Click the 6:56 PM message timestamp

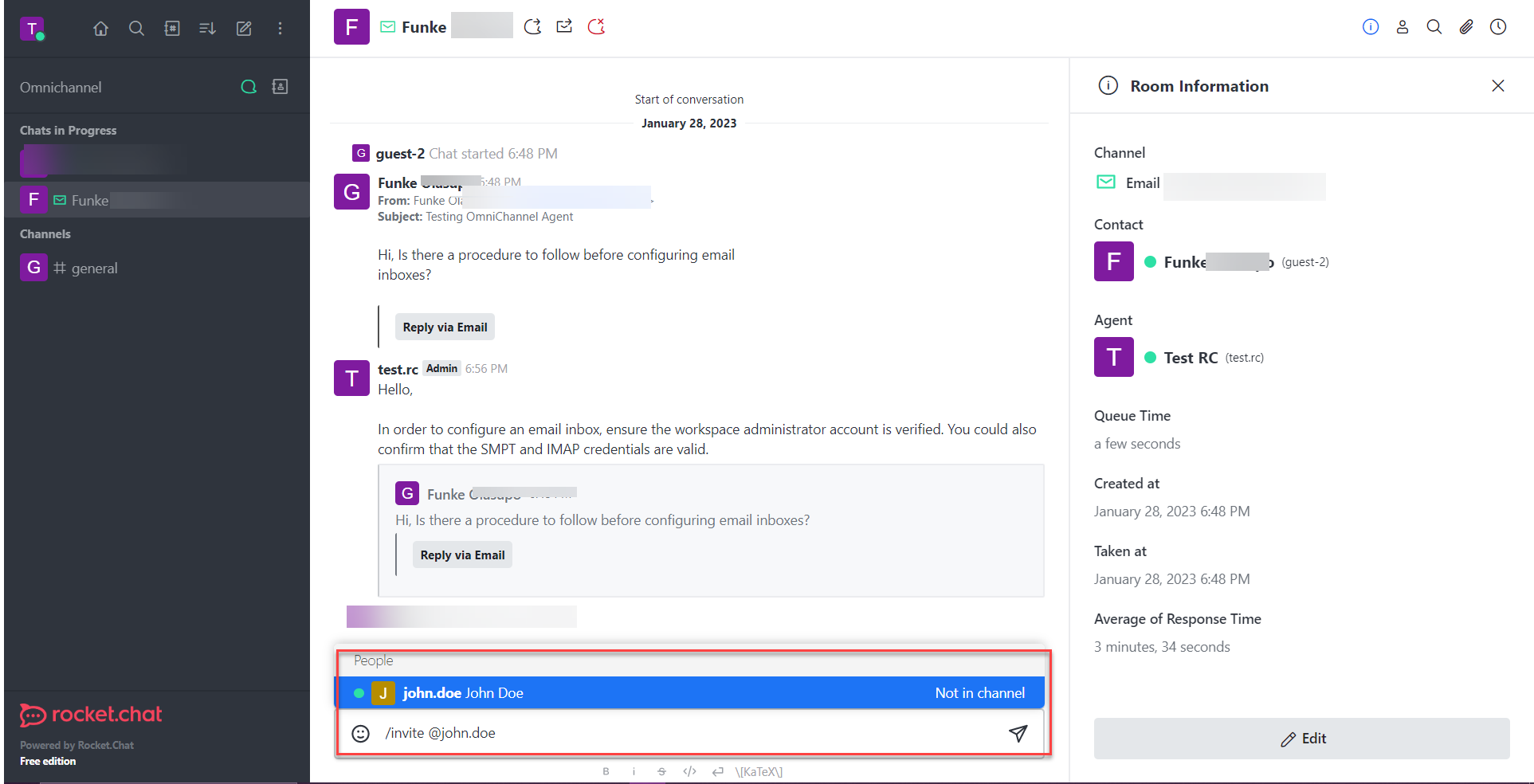[x=486, y=369]
